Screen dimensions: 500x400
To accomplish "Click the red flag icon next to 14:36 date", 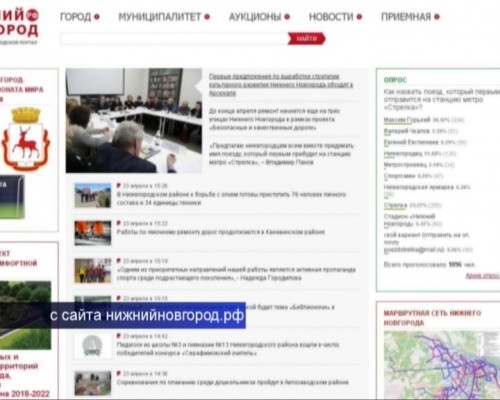I will [119, 373].
